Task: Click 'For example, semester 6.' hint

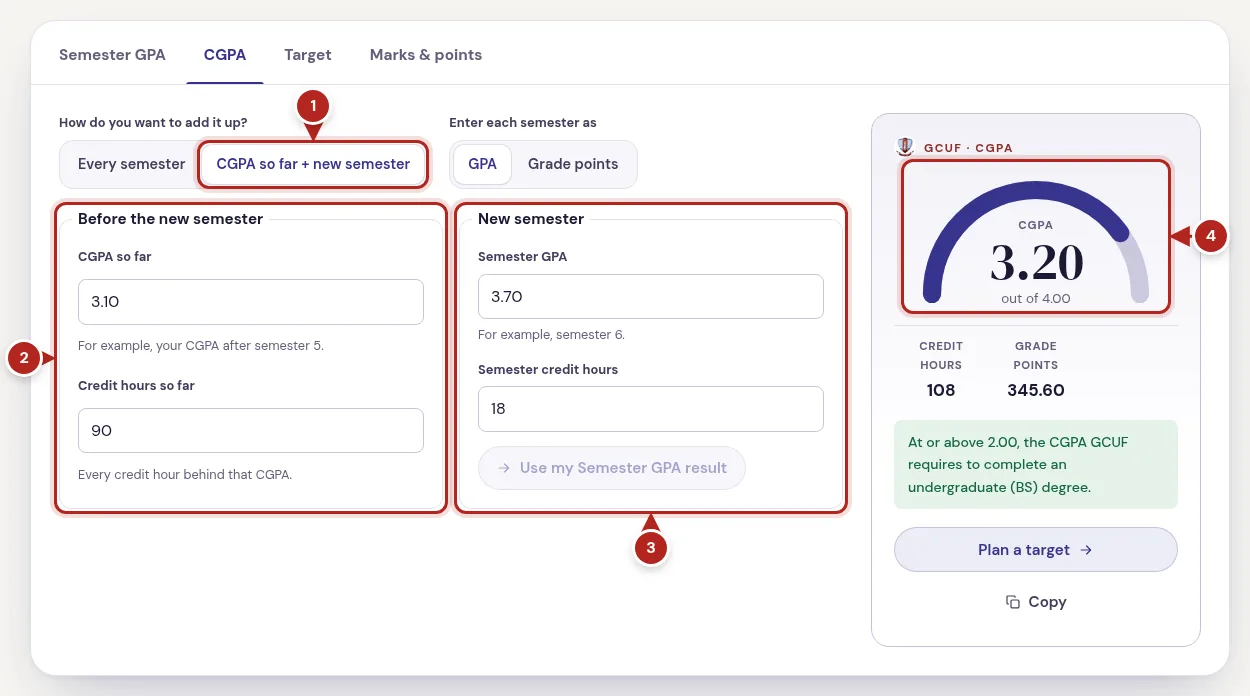Action: [551, 335]
